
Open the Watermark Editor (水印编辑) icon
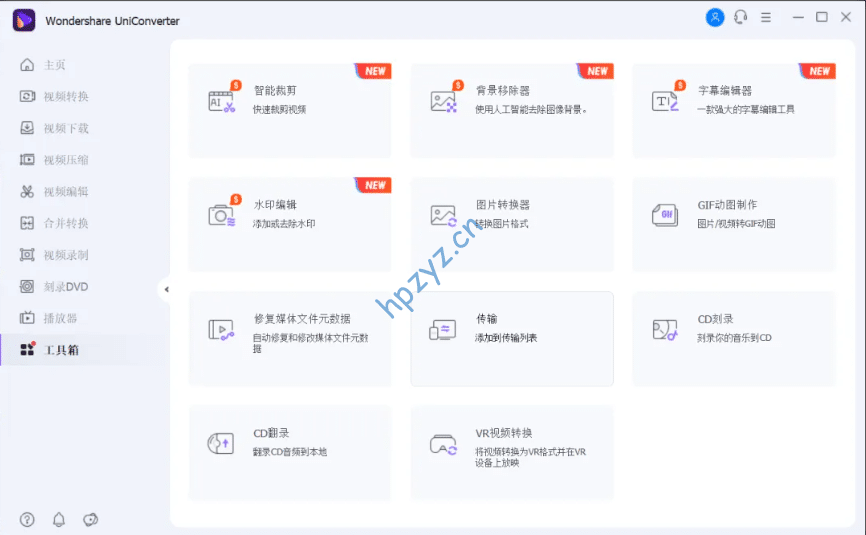click(x=221, y=214)
